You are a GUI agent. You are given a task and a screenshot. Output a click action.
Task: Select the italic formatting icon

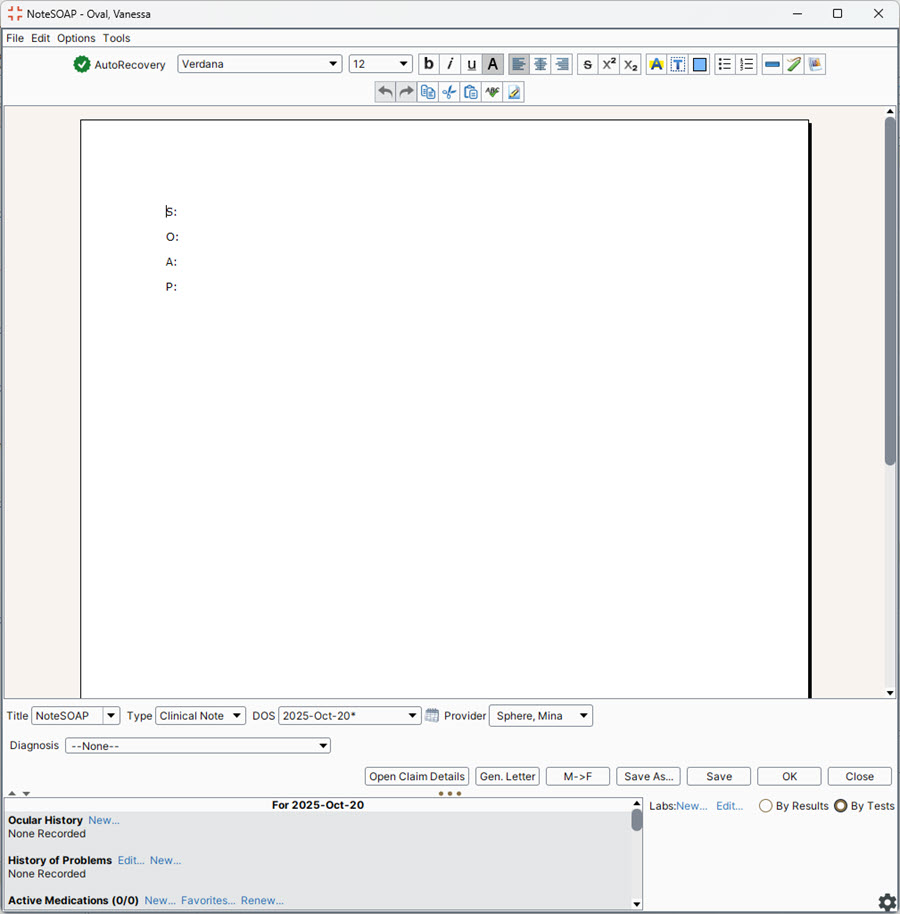[x=450, y=64]
